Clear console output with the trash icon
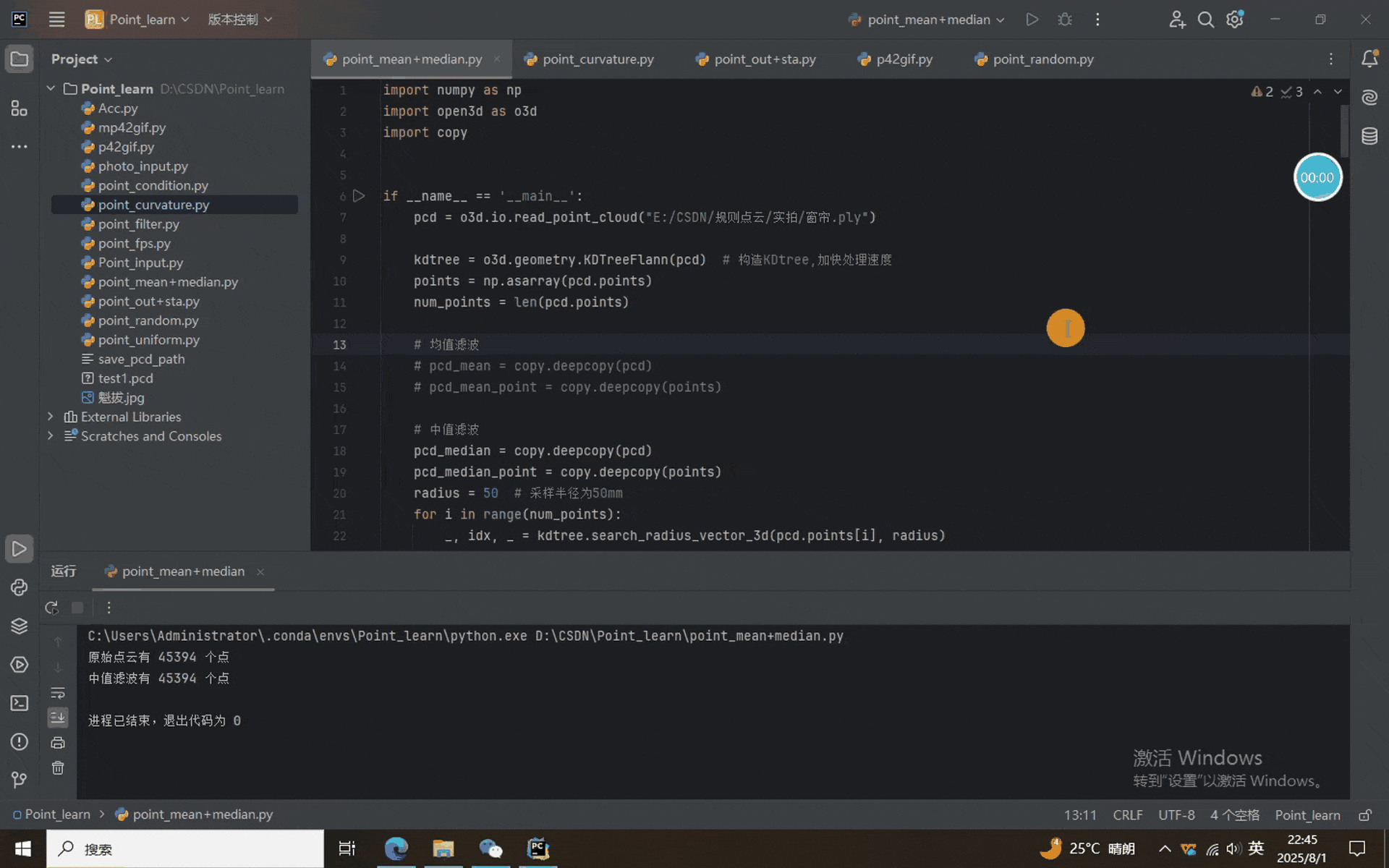Screen dimensions: 1389x868 click(58, 768)
